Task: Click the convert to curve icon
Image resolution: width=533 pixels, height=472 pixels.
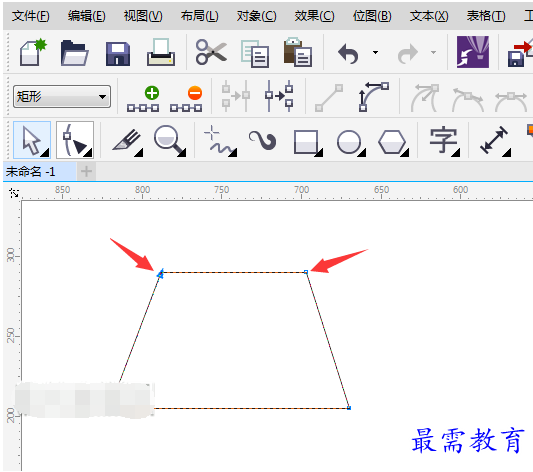Action: pyautogui.click(x=374, y=97)
